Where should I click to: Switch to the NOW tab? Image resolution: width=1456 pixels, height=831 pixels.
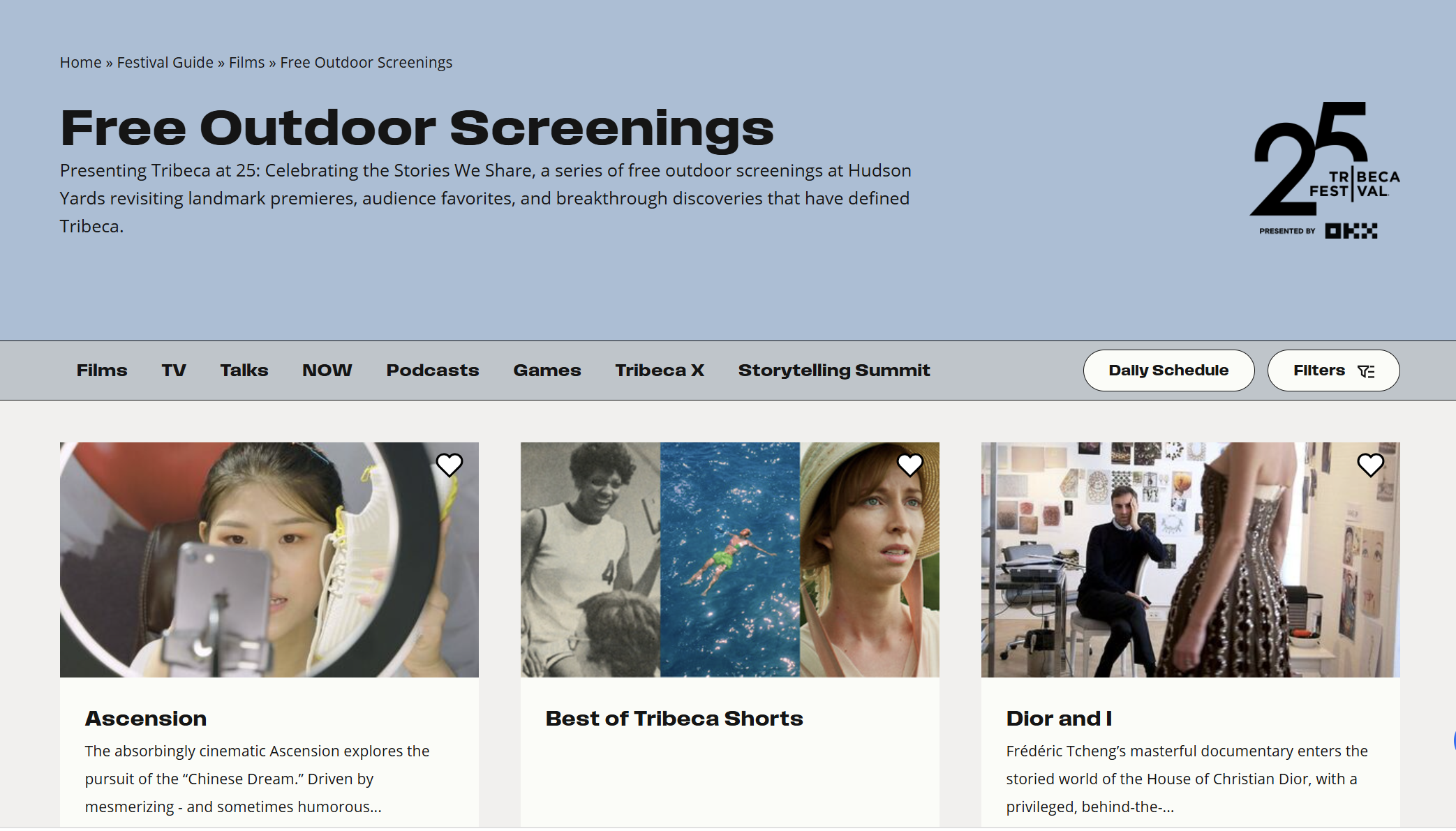[327, 370]
